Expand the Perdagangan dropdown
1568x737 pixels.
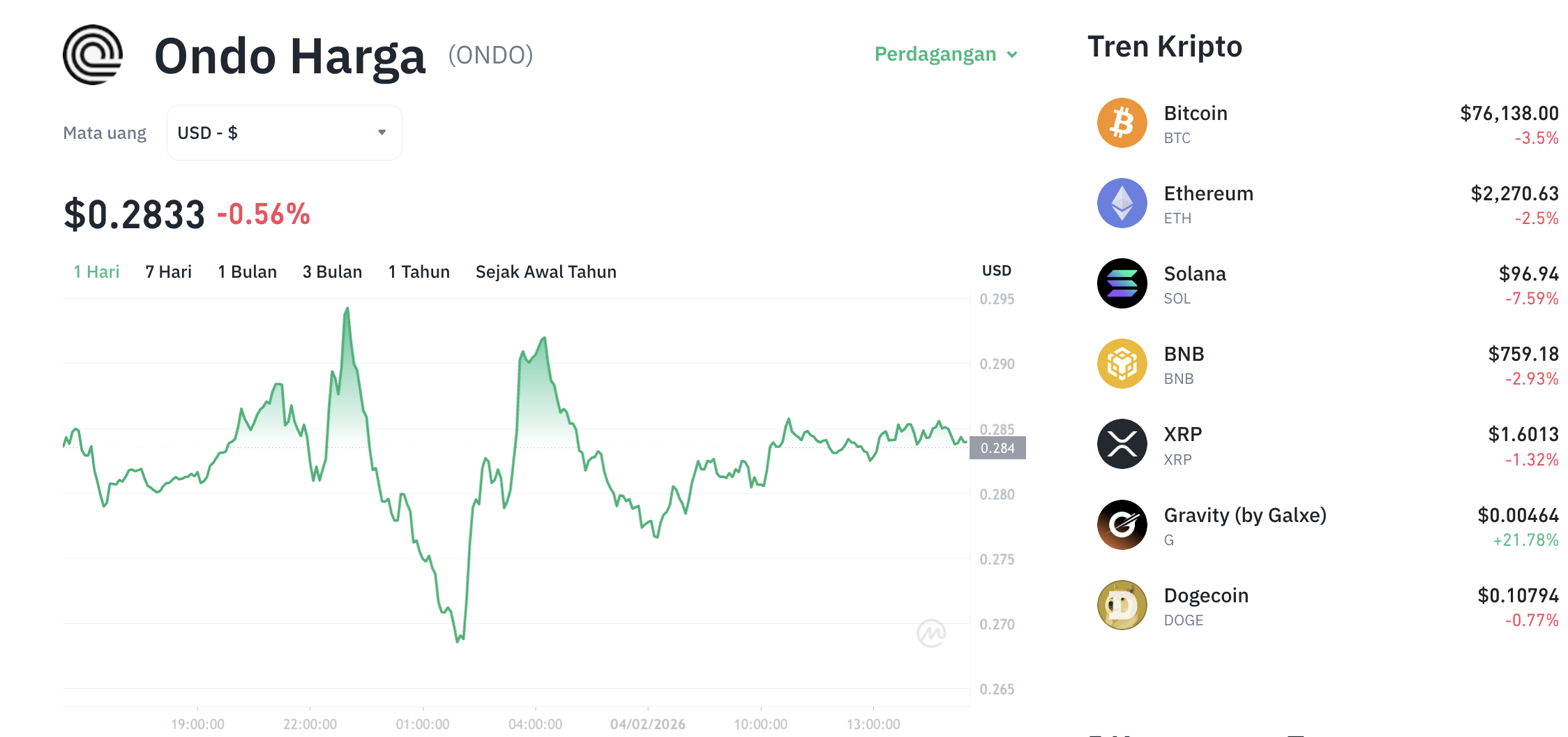[945, 54]
